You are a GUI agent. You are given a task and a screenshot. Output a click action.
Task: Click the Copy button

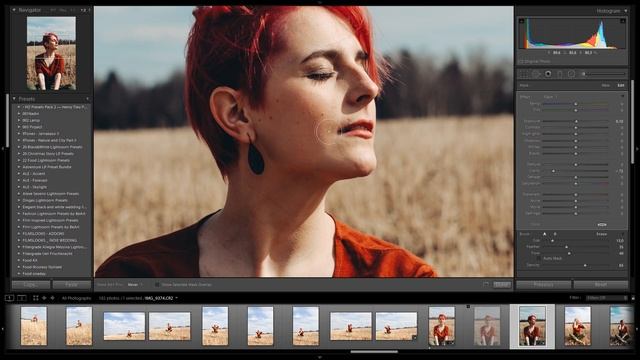[31, 284]
